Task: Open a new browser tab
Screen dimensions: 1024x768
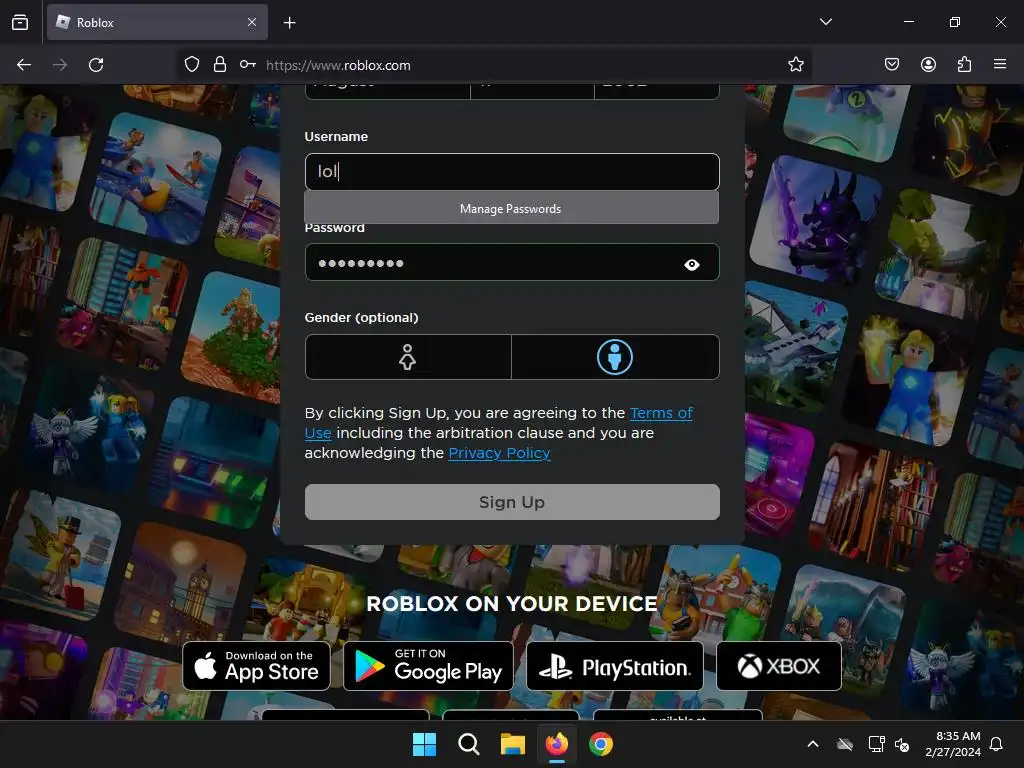Action: pos(289,23)
